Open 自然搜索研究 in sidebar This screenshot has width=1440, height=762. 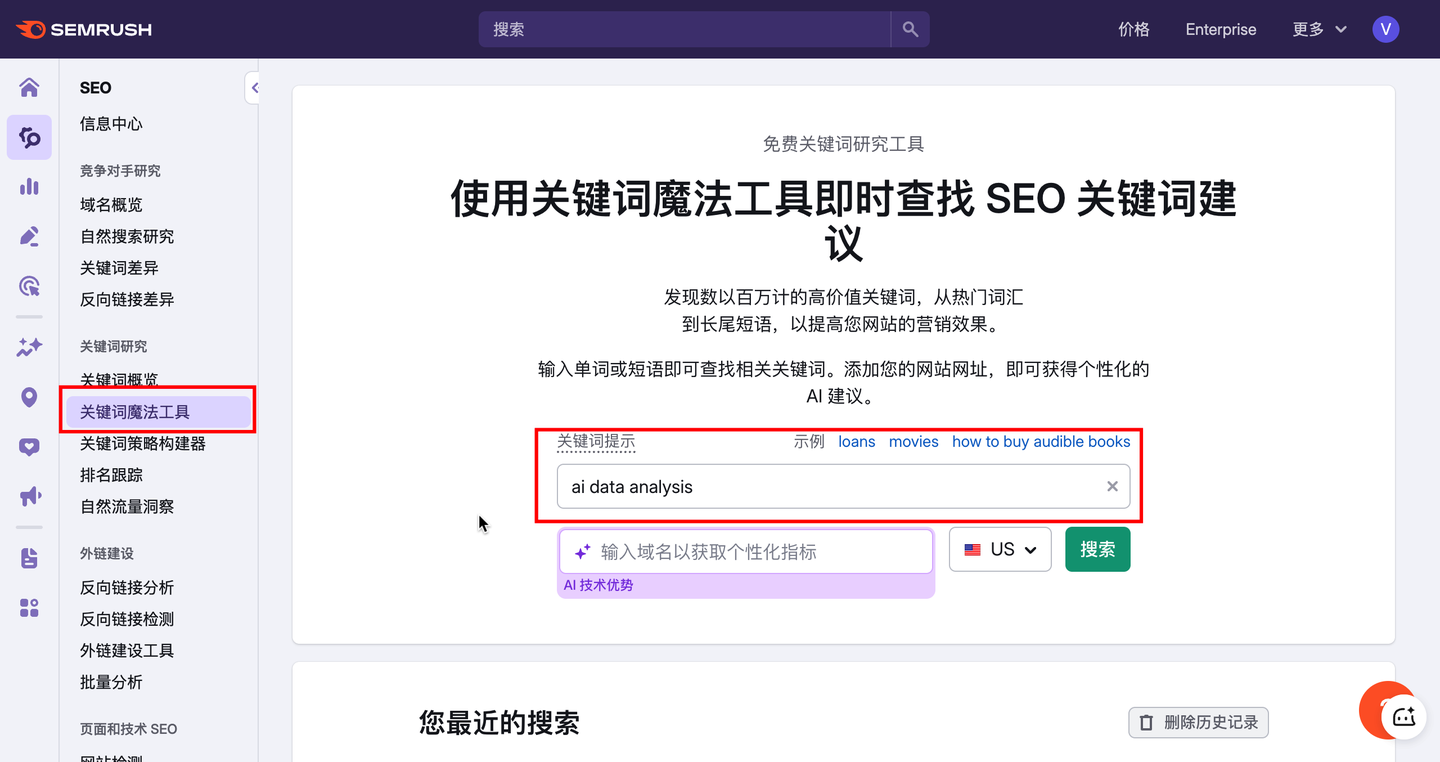click(127, 236)
